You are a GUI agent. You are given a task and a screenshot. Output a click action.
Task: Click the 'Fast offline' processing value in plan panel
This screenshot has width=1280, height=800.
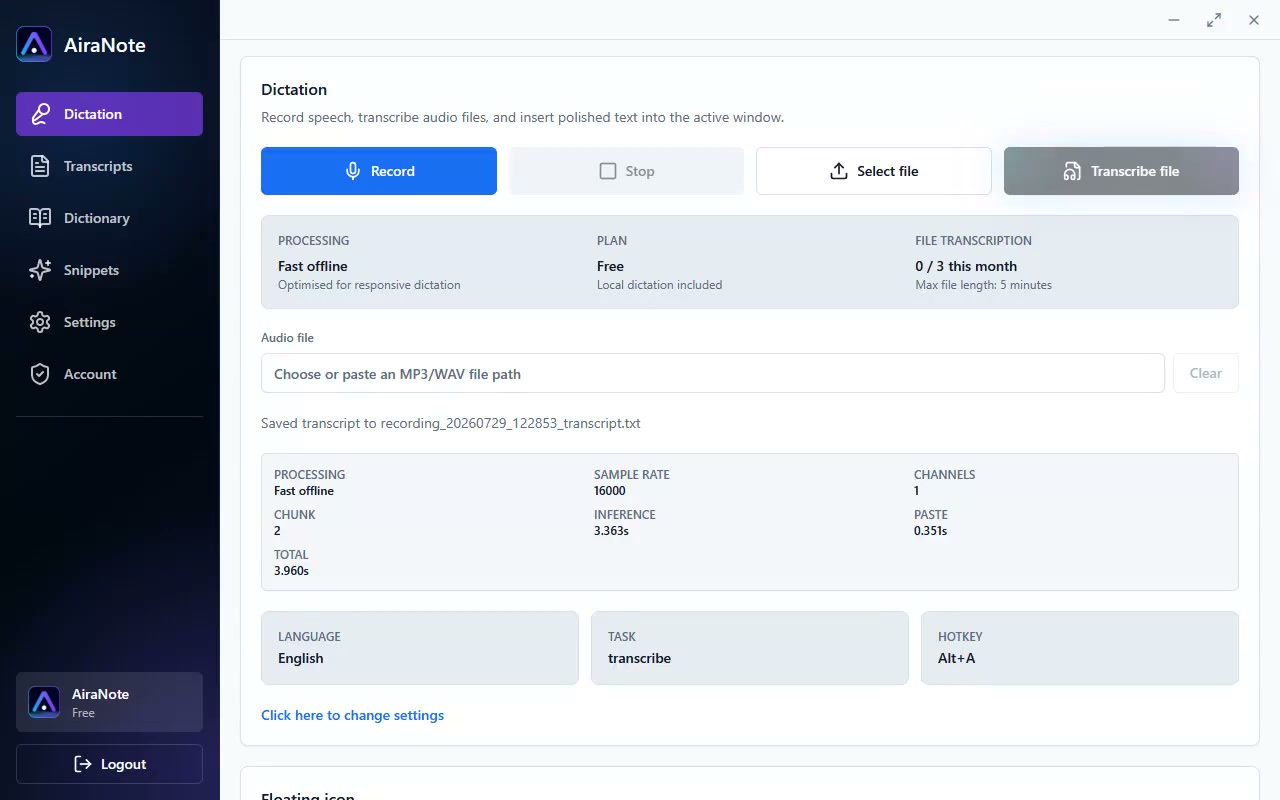point(313,266)
